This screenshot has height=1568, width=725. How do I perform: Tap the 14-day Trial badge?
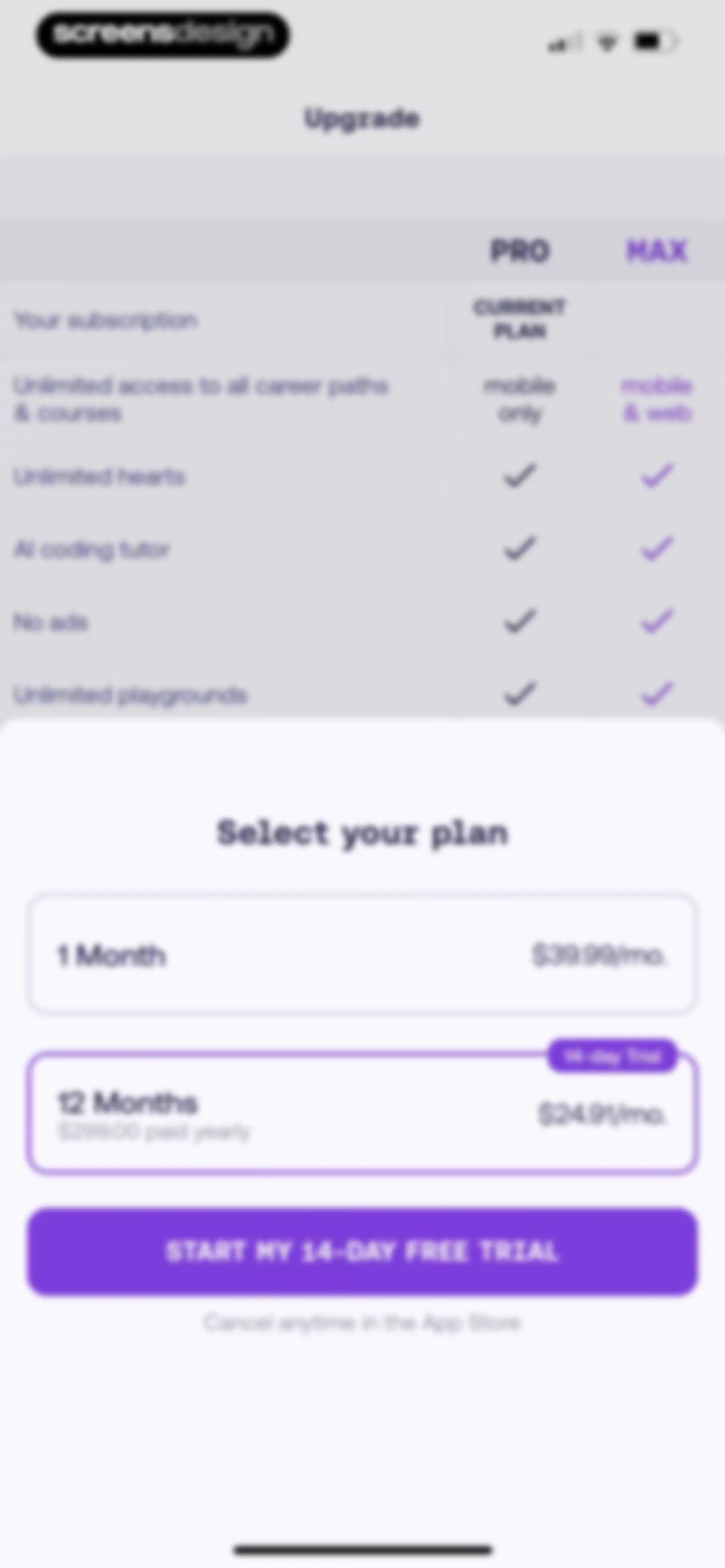(x=612, y=1056)
